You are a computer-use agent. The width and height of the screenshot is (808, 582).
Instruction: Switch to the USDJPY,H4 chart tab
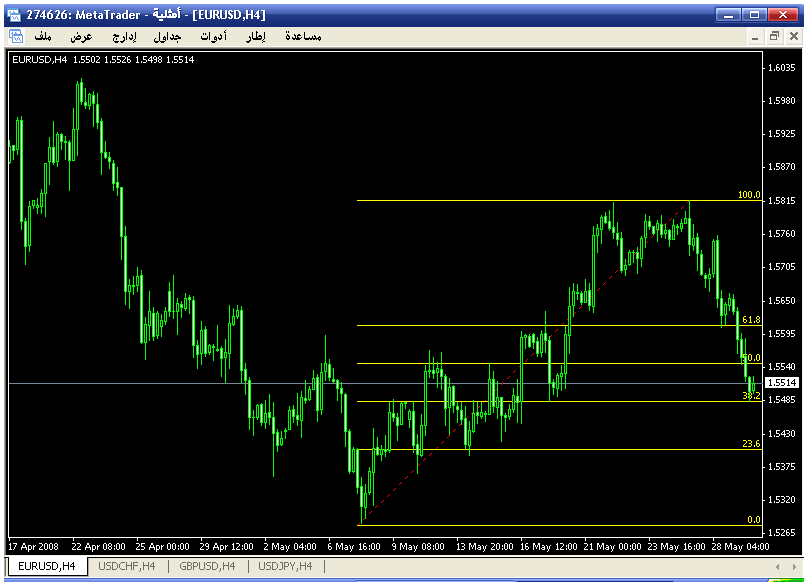pyautogui.click(x=285, y=566)
